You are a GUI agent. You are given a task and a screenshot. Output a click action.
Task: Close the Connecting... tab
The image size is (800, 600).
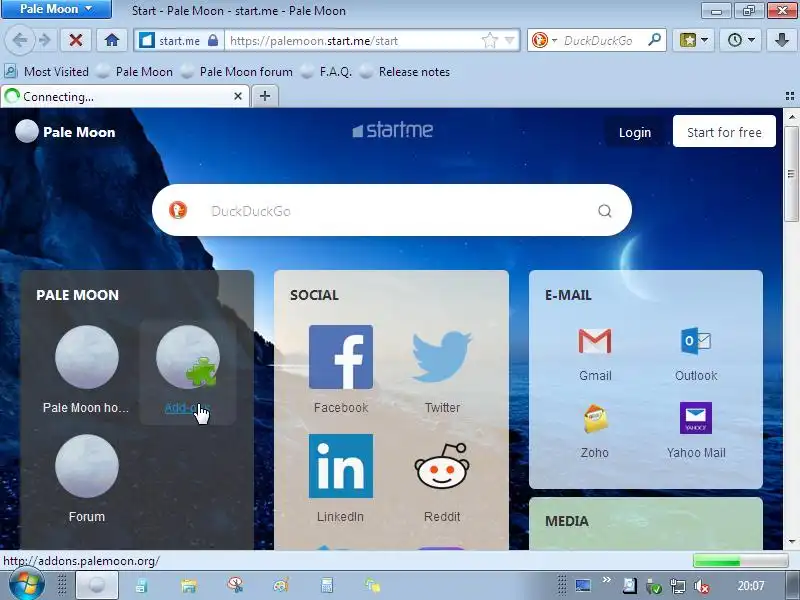(x=238, y=96)
